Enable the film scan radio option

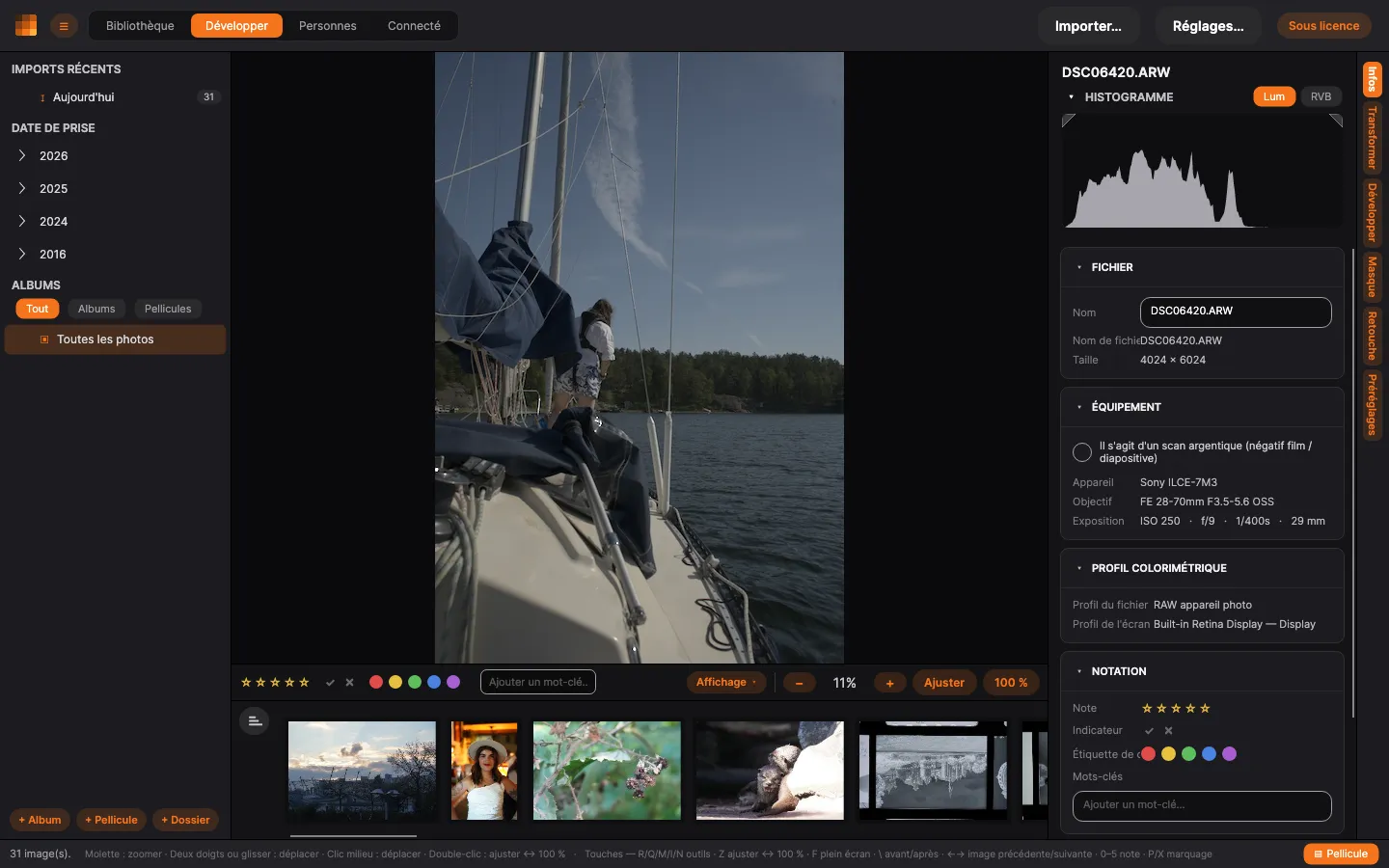[x=1082, y=452]
